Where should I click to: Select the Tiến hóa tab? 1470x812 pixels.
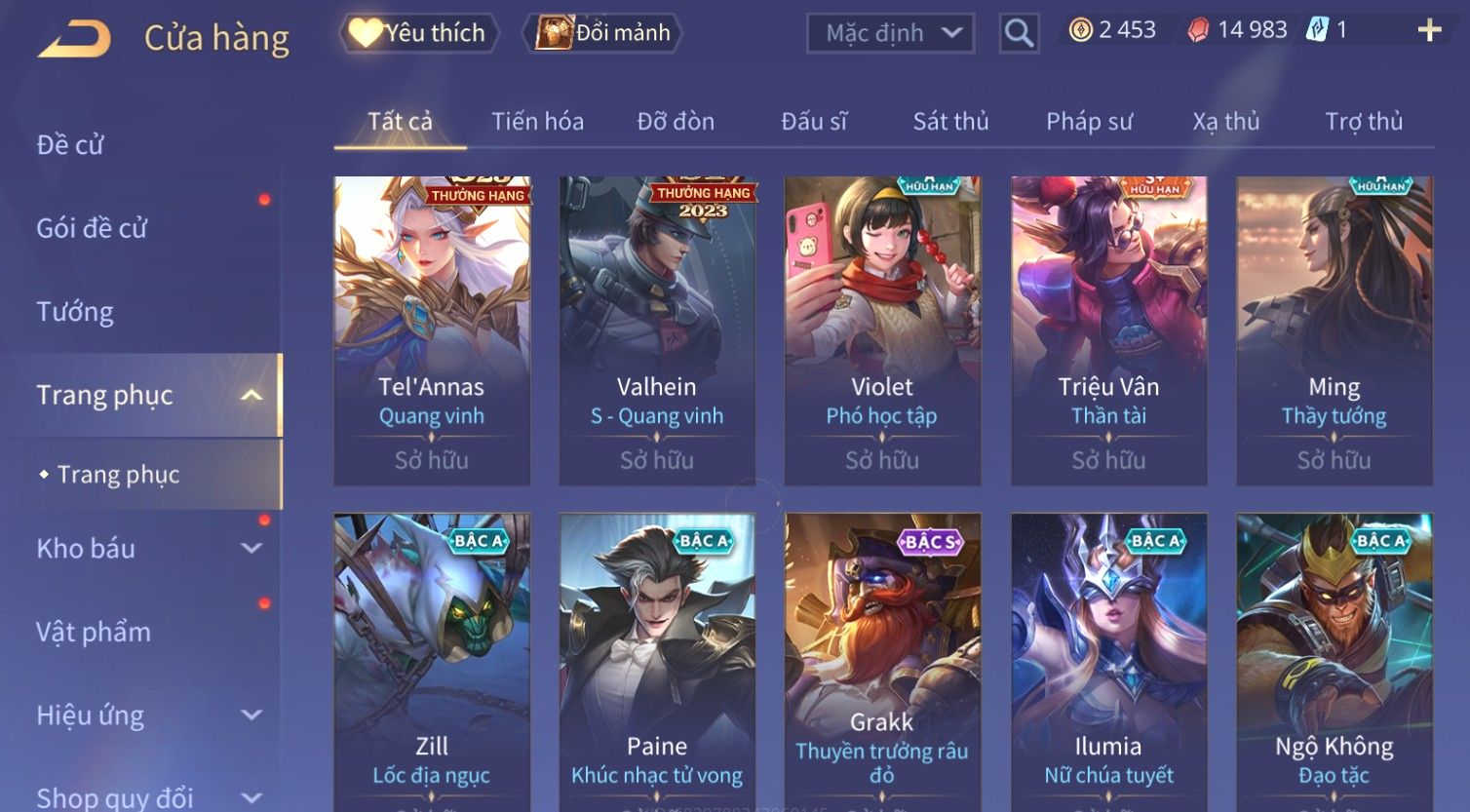point(537,122)
